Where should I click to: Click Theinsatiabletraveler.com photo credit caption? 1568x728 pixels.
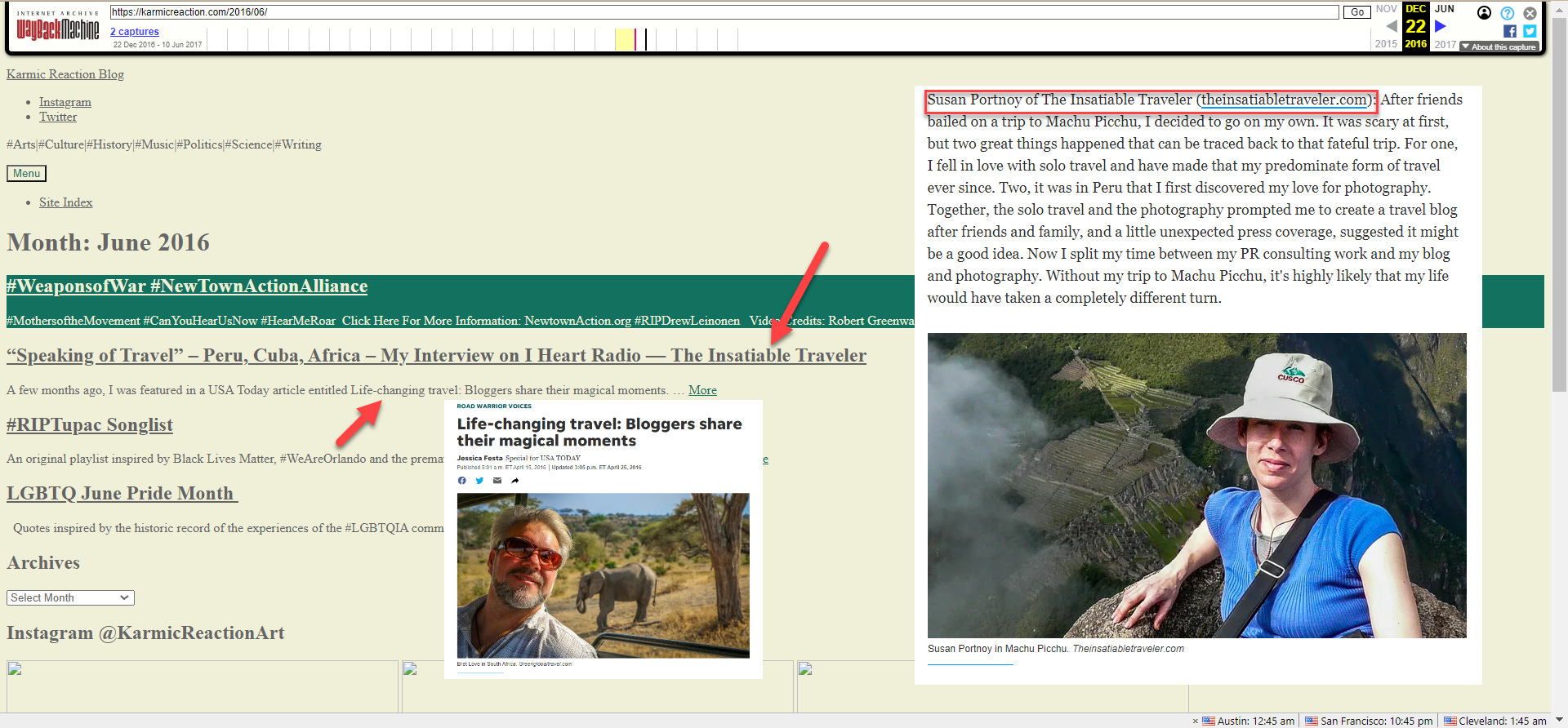pyautogui.click(x=1128, y=649)
